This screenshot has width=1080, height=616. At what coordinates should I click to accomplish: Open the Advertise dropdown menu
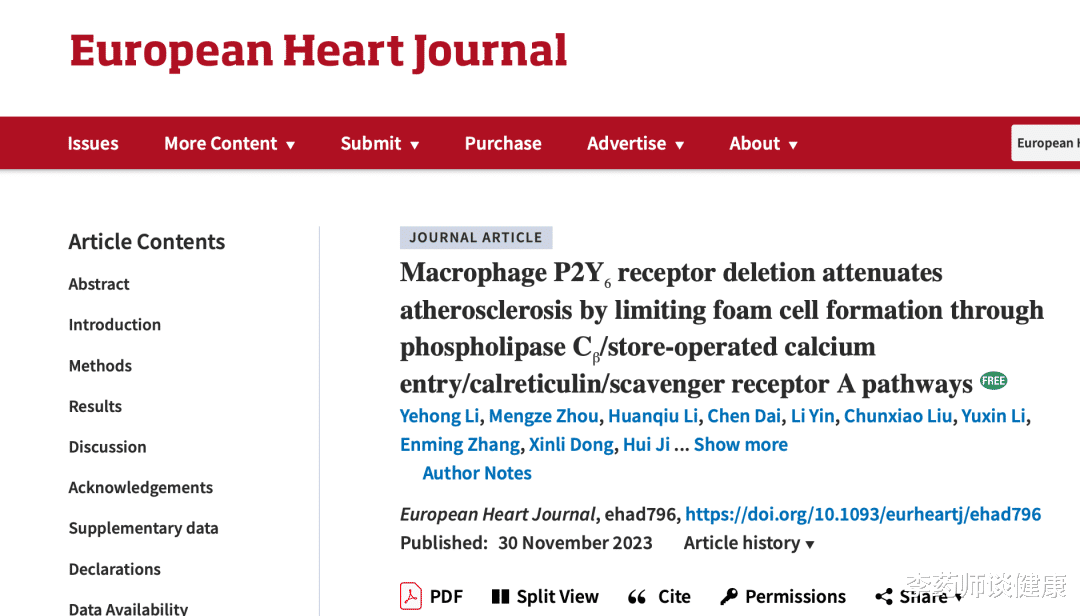click(635, 143)
